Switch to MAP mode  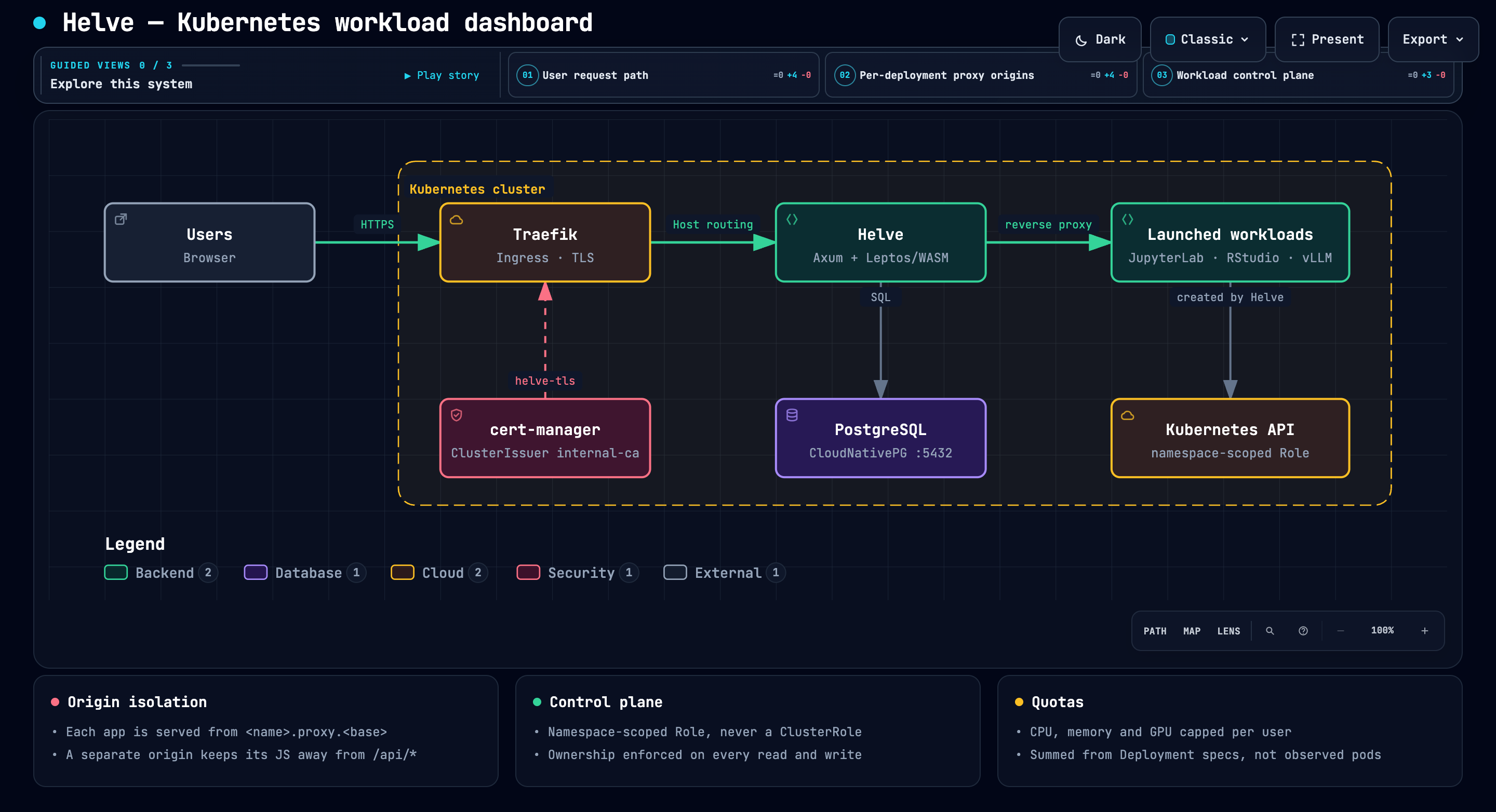click(x=1192, y=631)
